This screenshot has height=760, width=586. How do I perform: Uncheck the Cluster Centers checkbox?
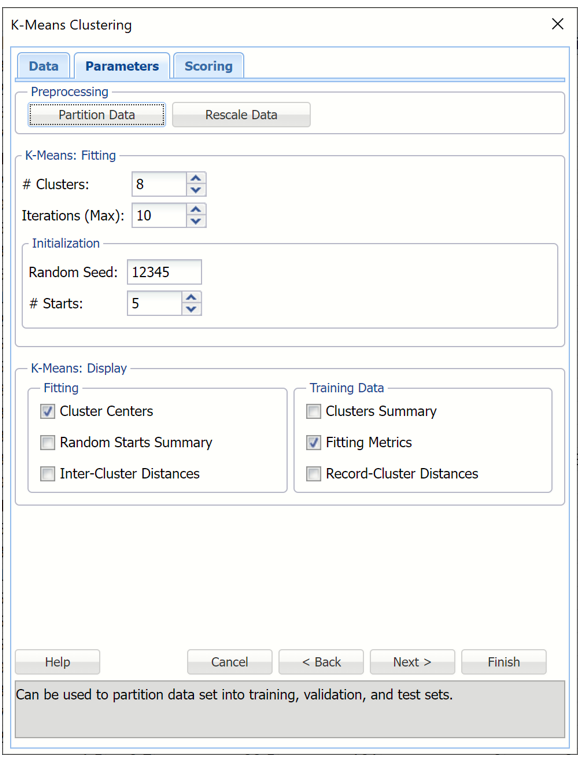(48, 412)
